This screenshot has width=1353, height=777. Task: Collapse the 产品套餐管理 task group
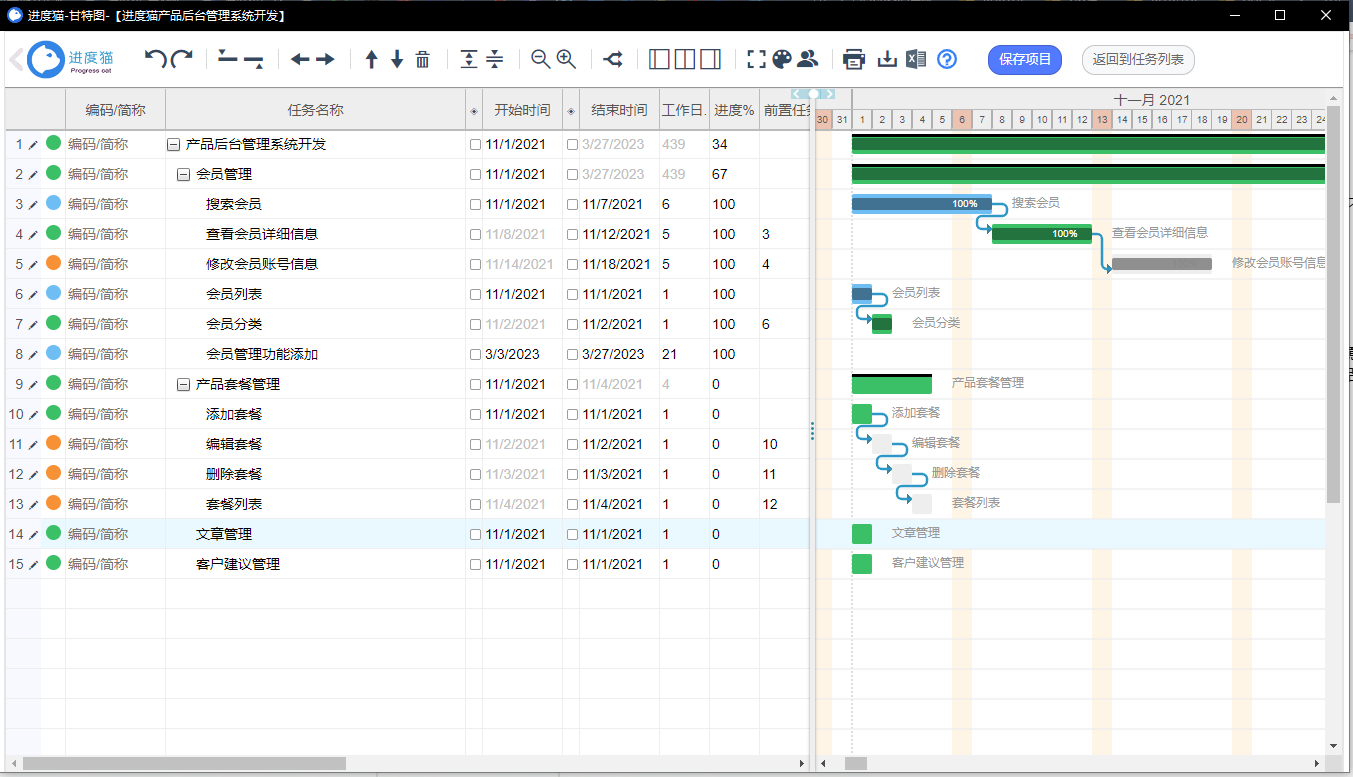[x=183, y=384]
